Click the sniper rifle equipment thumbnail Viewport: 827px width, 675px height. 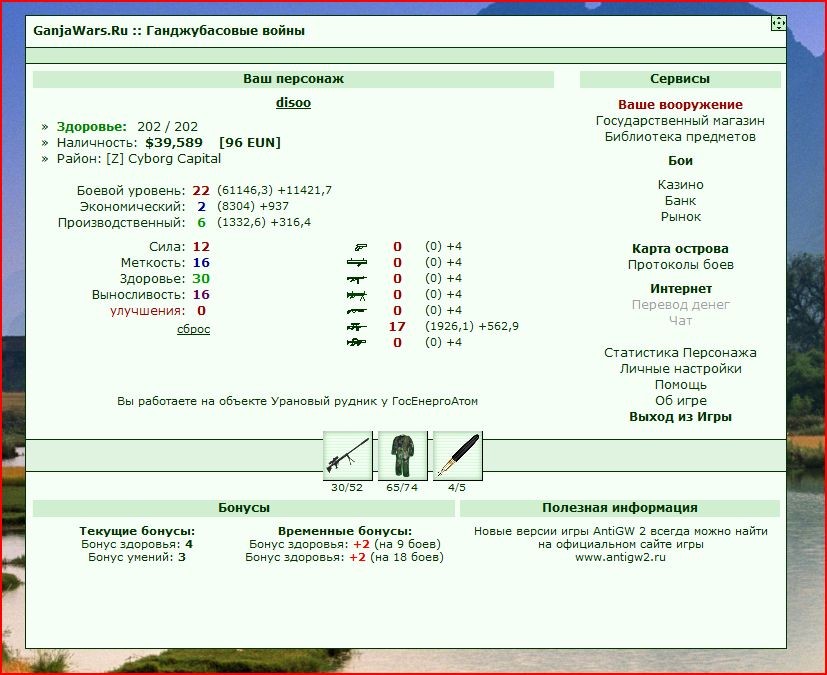point(348,456)
